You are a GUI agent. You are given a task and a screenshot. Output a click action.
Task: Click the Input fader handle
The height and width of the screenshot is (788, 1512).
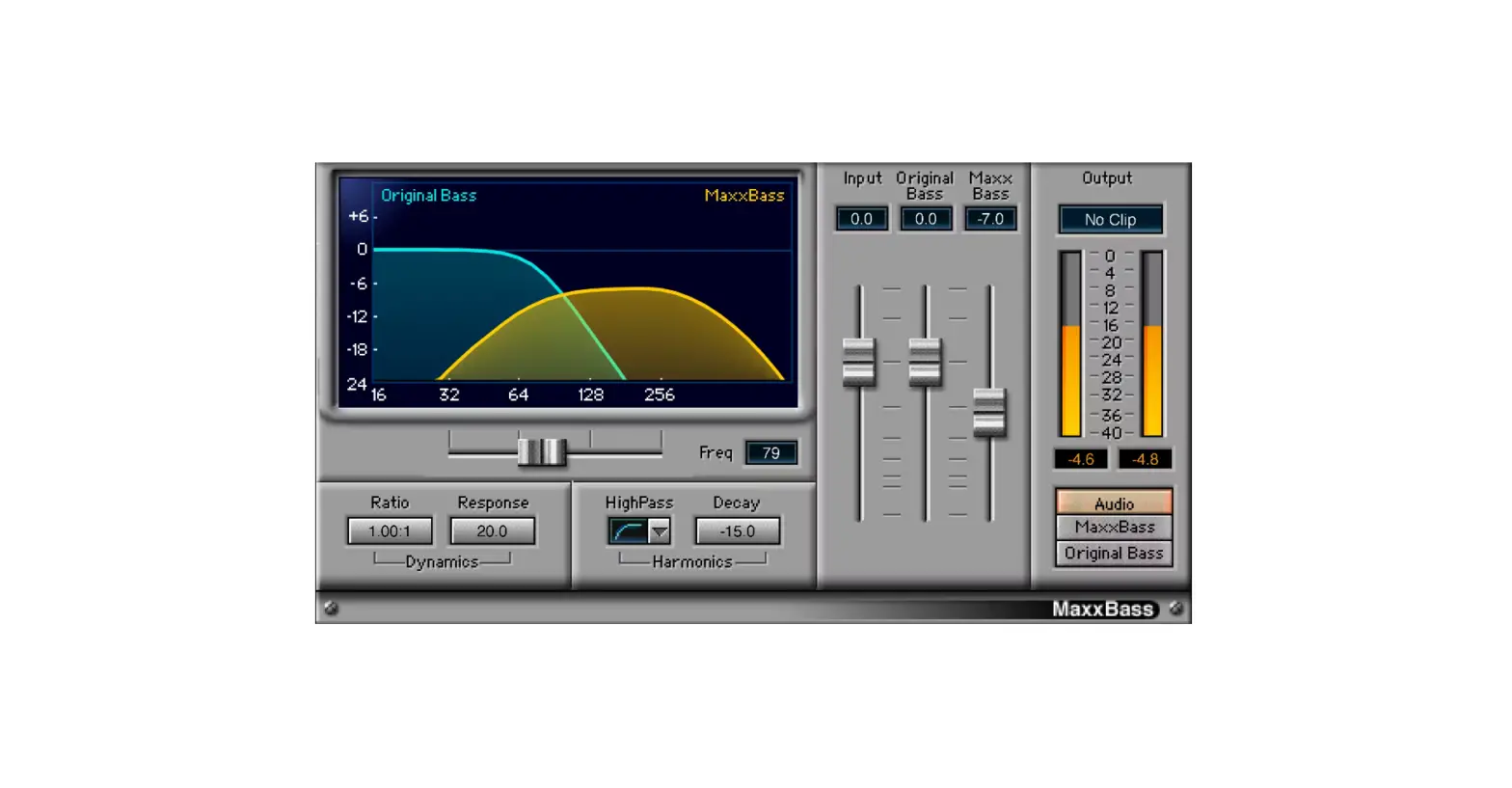pos(858,362)
